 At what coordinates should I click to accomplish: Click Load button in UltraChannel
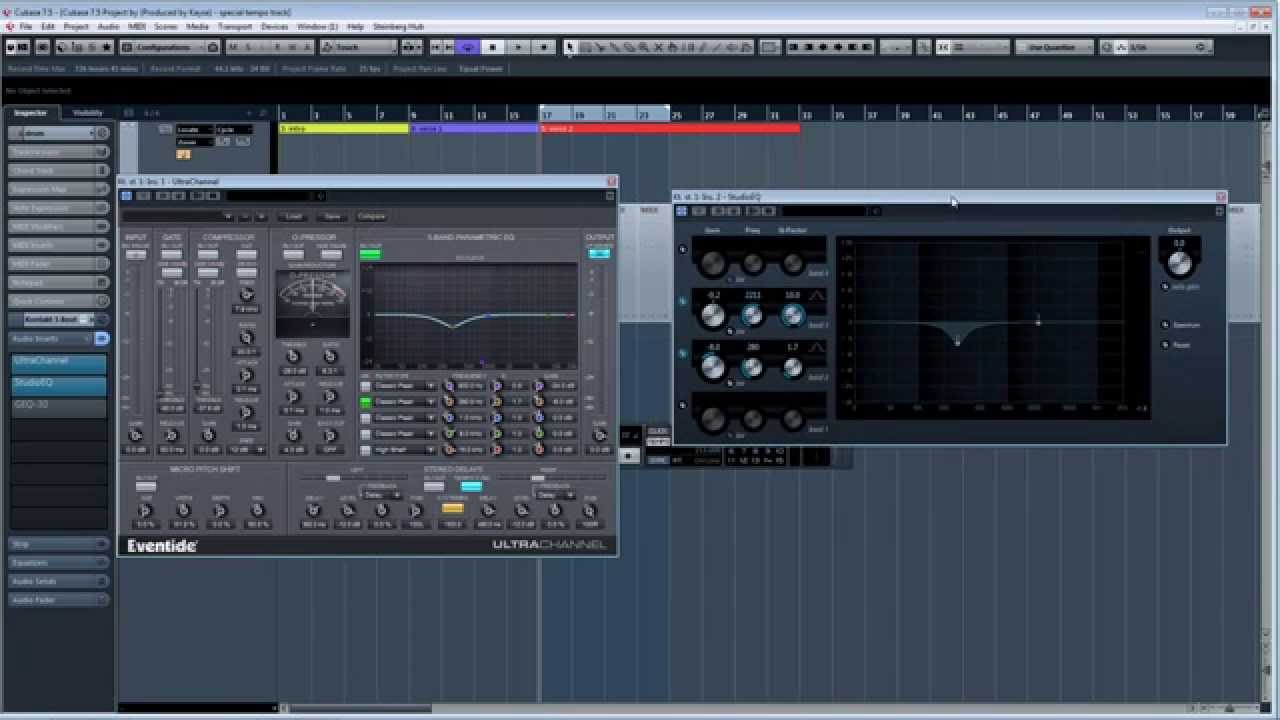point(294,216)
